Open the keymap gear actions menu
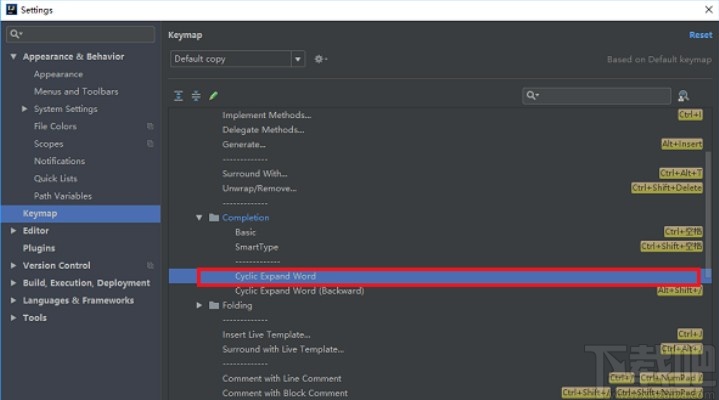Viewport: 719px width, 400px height. pyautogui.click(x=320, y=59)
